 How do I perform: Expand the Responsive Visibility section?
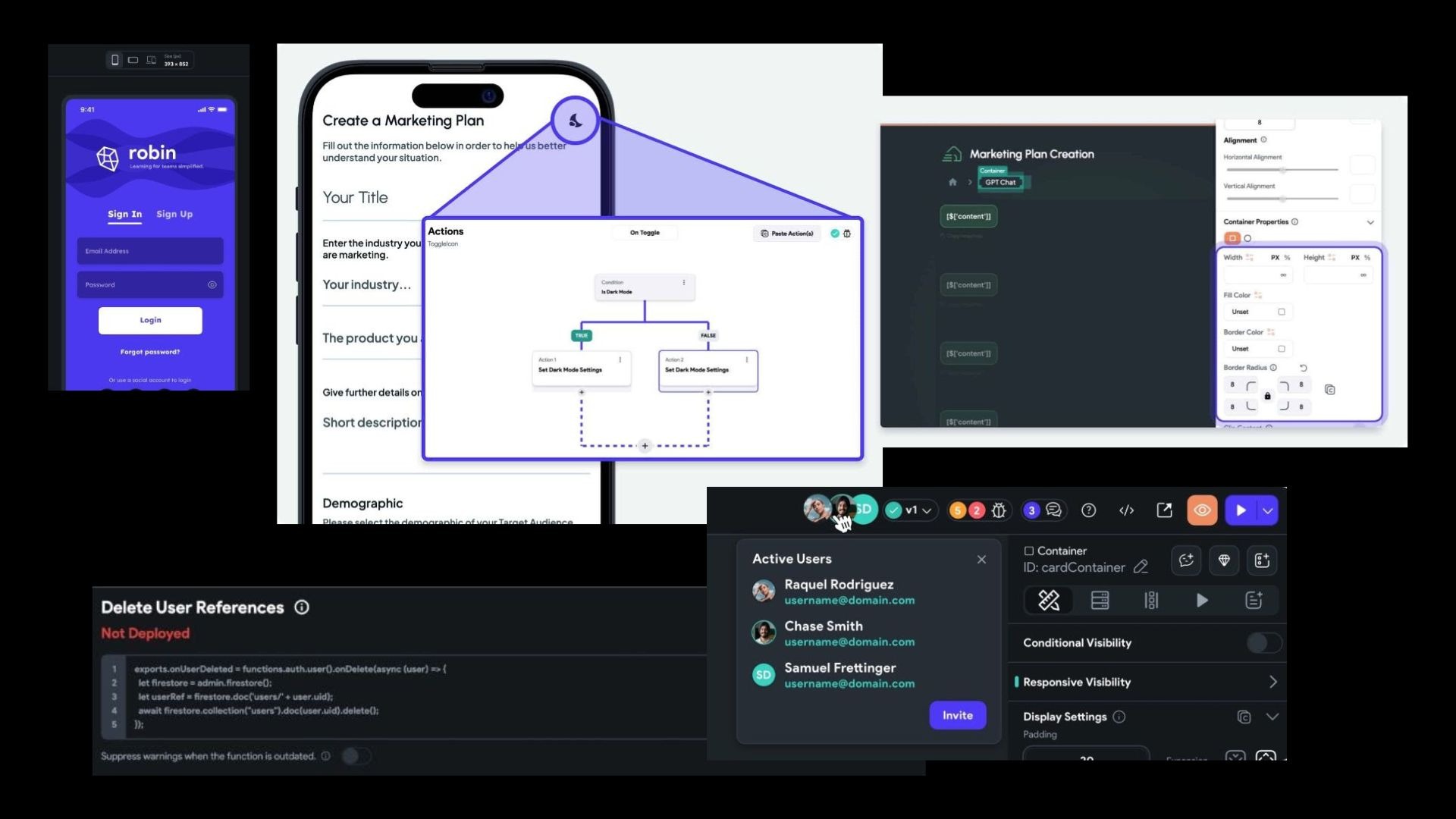point(1274,681)
